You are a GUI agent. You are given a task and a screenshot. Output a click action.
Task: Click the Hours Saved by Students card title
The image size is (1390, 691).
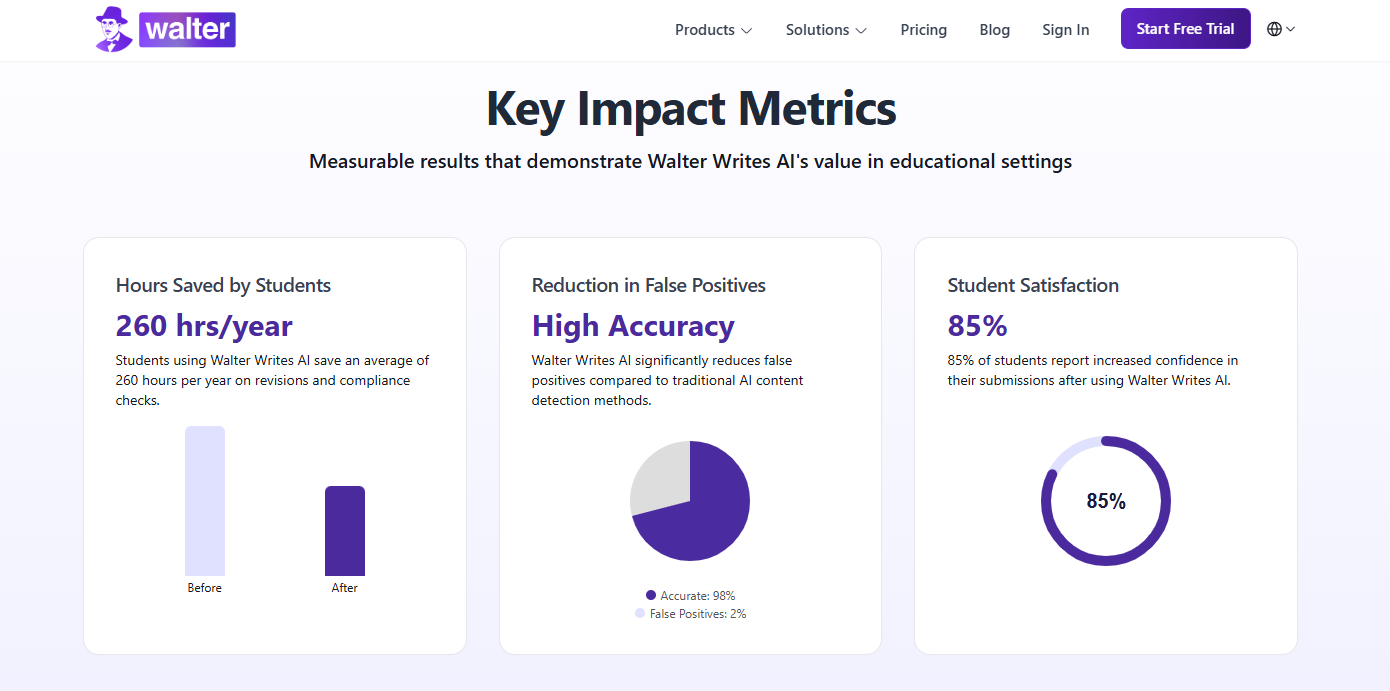coord(223,285)
